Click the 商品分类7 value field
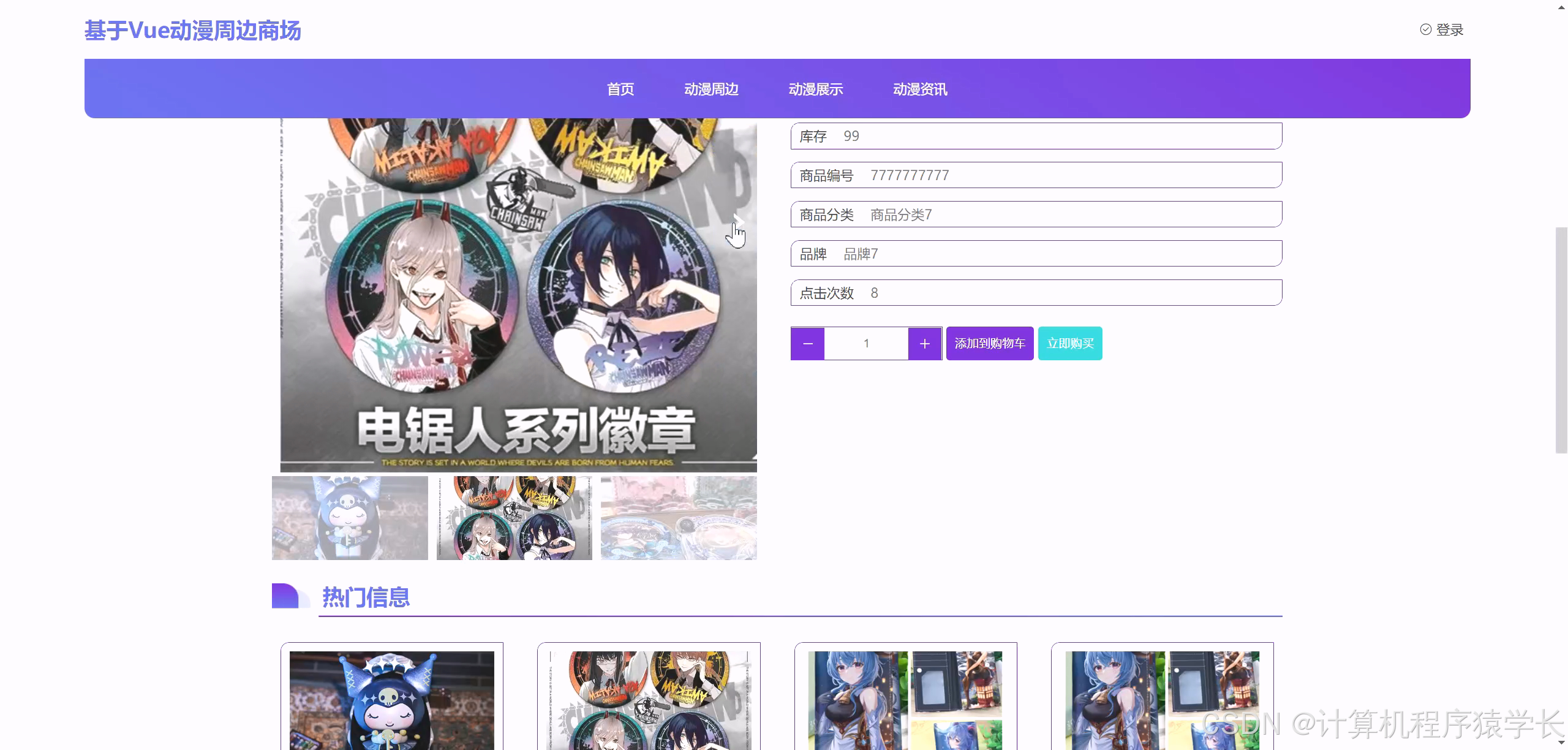This screenshot has width=1568, height=750. [x=1036, y=214]
